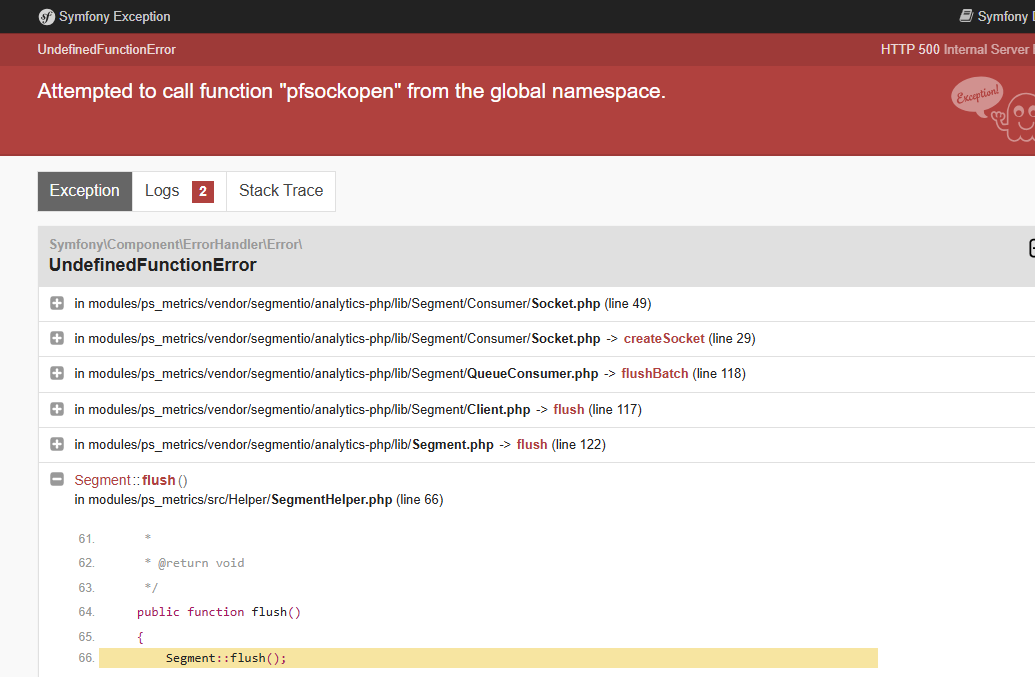The image size is (1035, 677).
Task: Open the Stack Trace tab
Action: click(281, 191)
